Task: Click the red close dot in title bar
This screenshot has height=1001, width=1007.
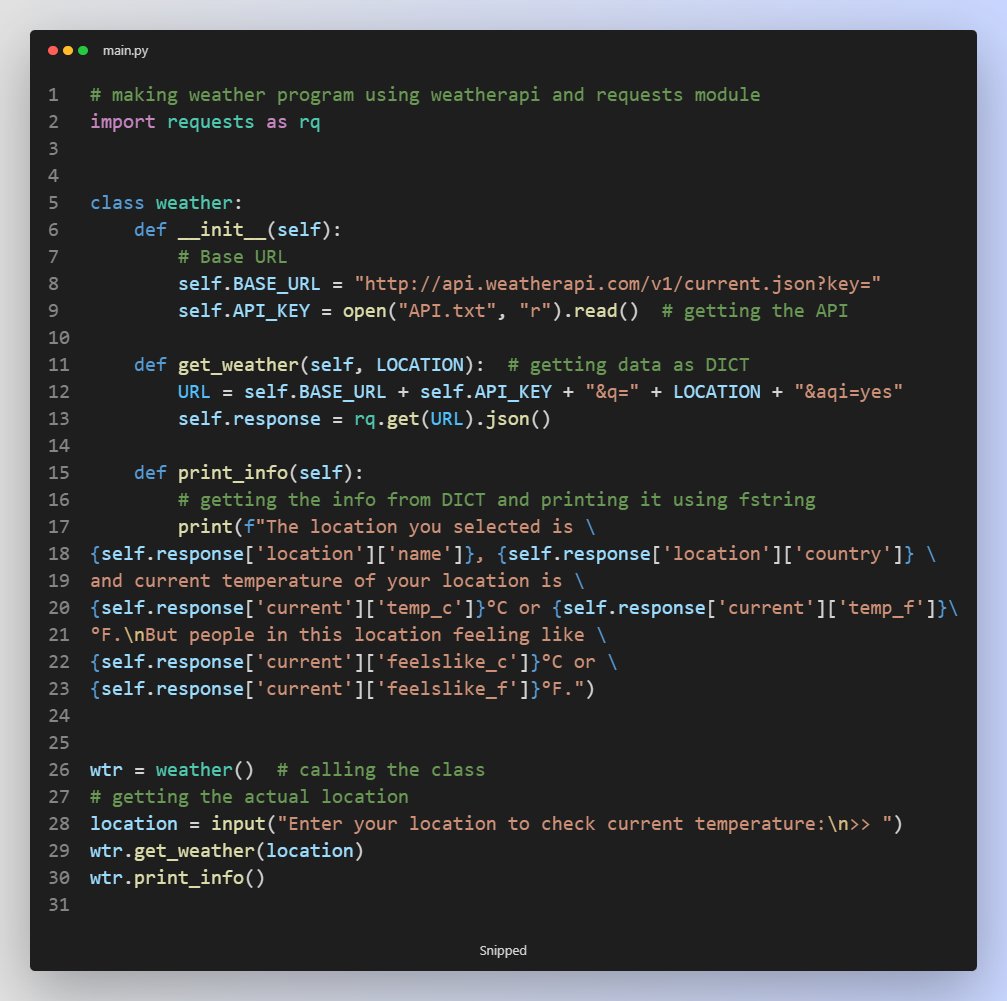Action: point(53,51)
